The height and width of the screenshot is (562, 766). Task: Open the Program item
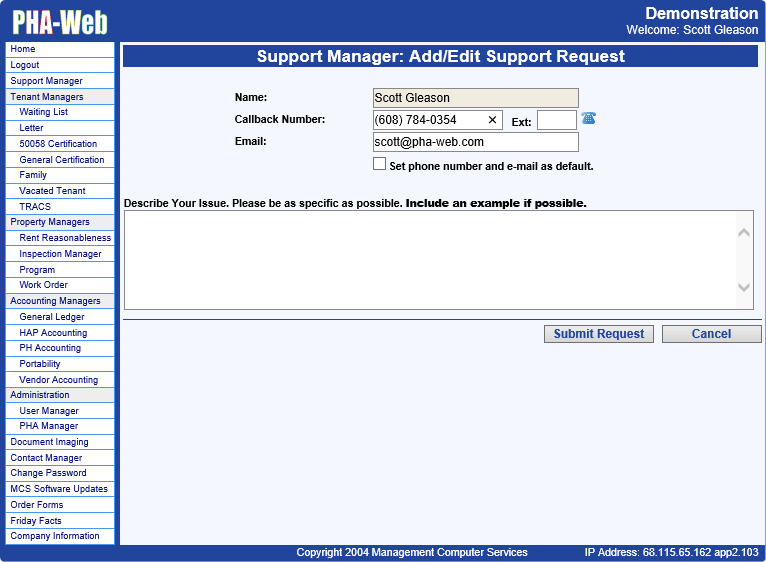[60, 269]
